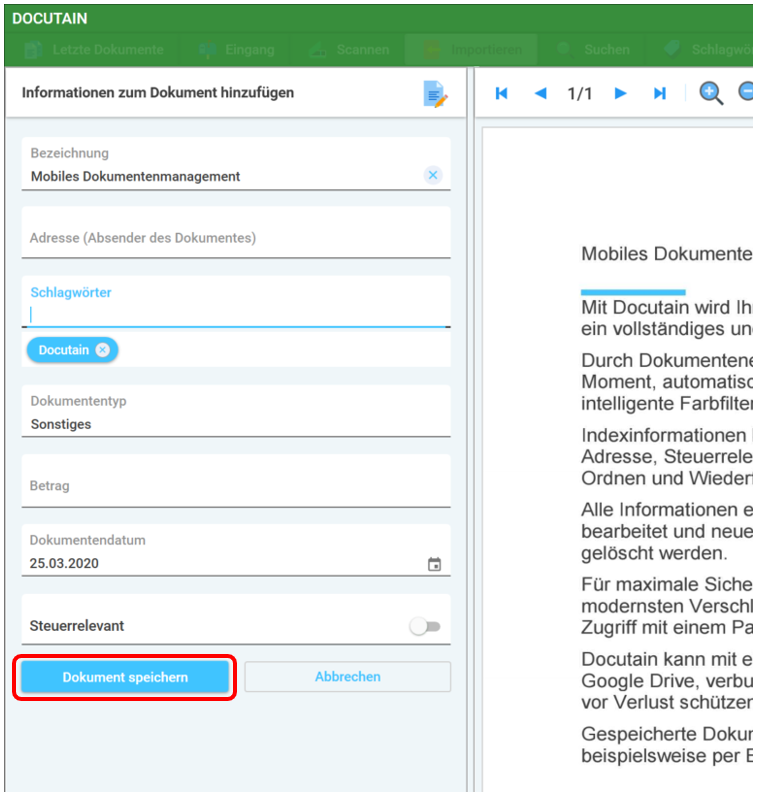758x799 pixels.
Task: Click the page indicator 1/1
Action: pos(580,94)
